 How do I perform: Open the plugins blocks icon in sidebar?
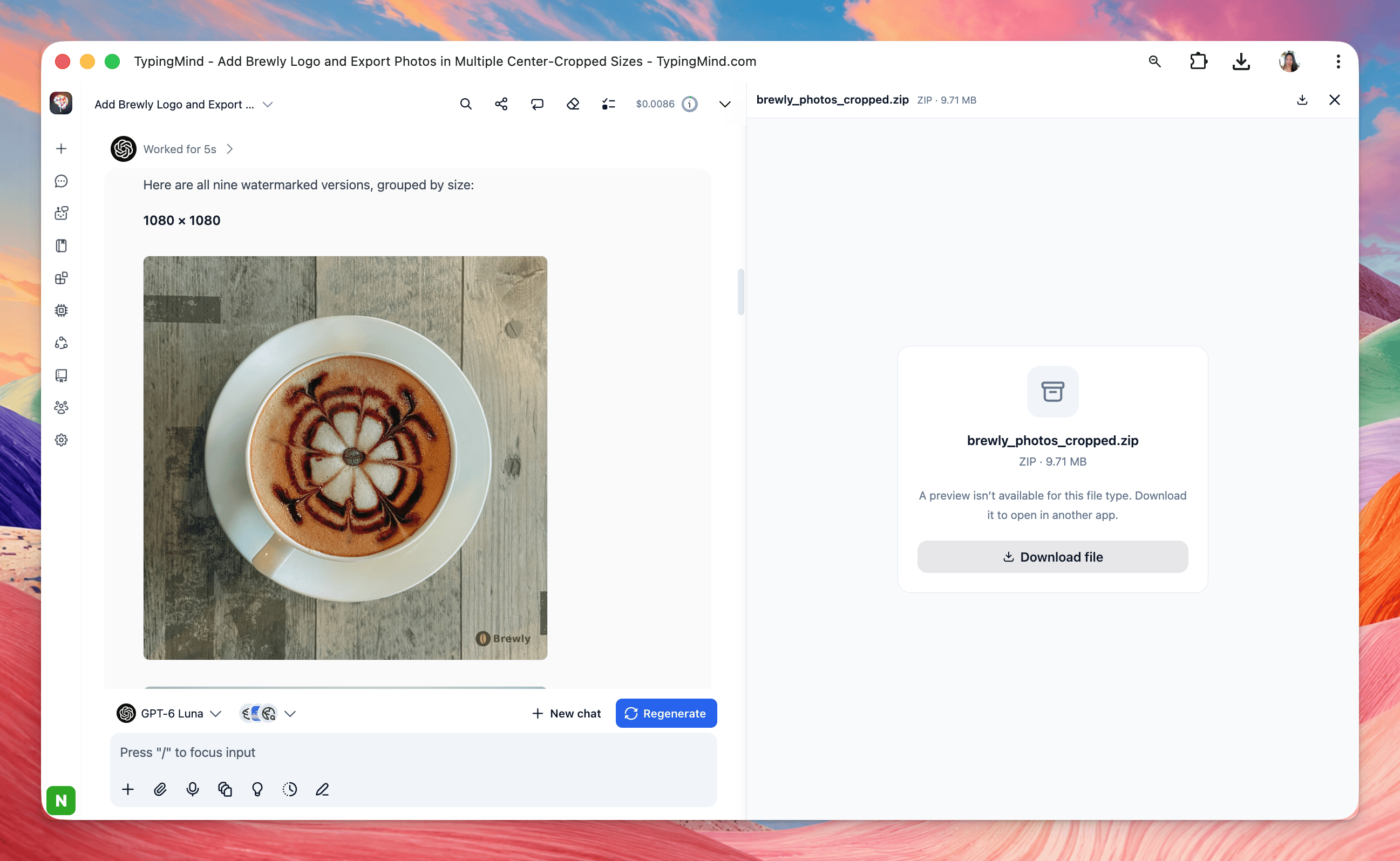(61, 278)
